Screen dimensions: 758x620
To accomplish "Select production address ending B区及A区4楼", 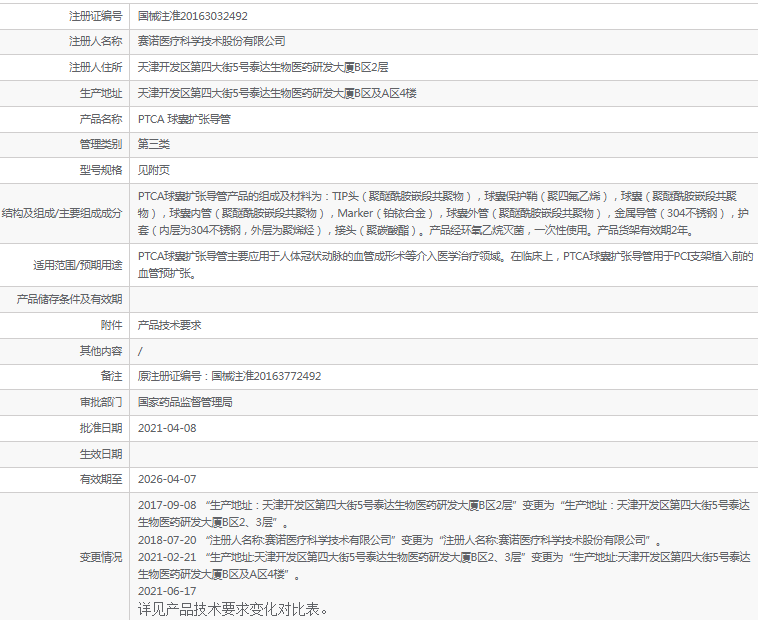I will (x=277, y=93).
